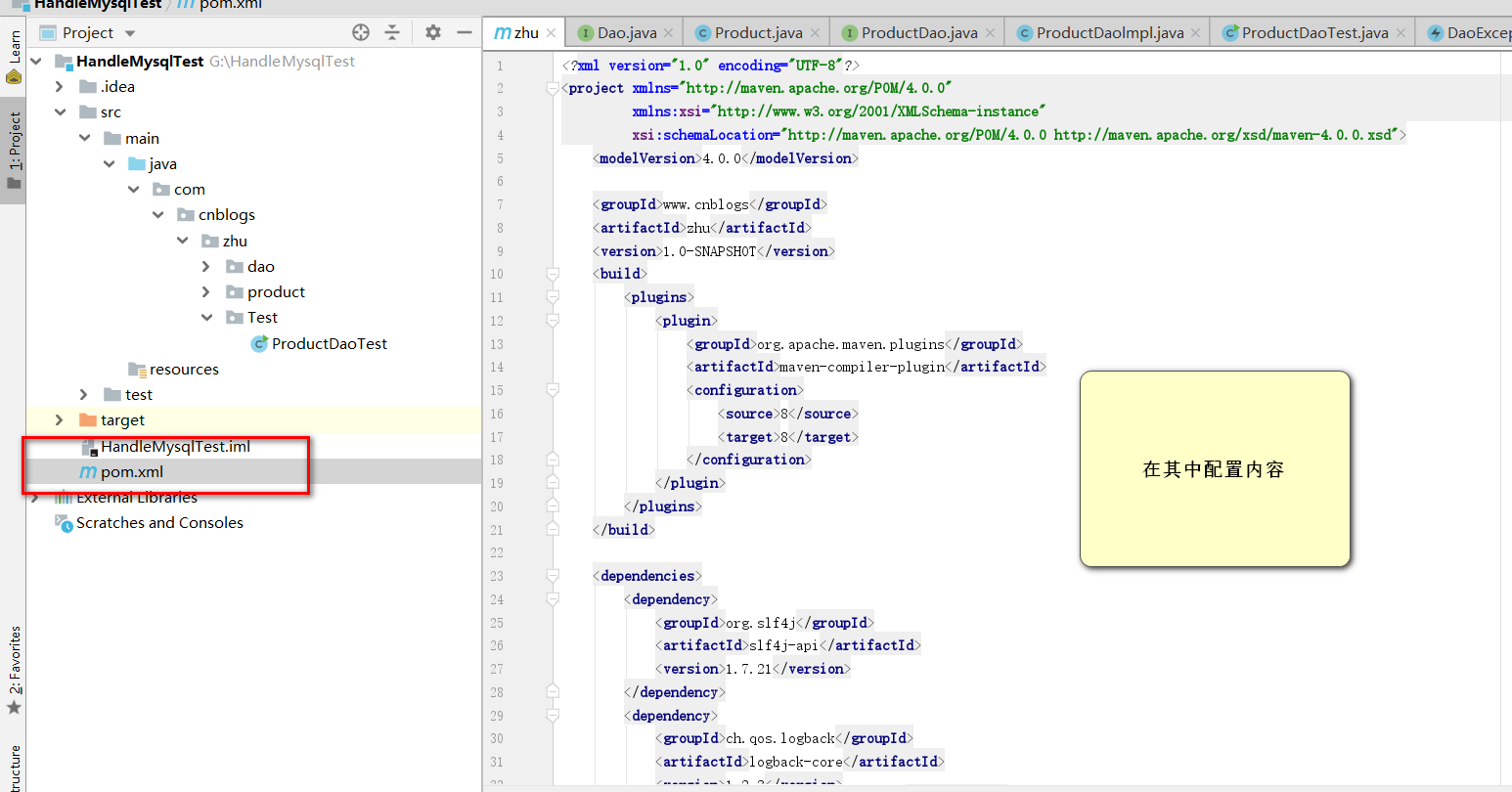Expand the dao package
This screenshot has width=1512, height=792.
point(206,266)
